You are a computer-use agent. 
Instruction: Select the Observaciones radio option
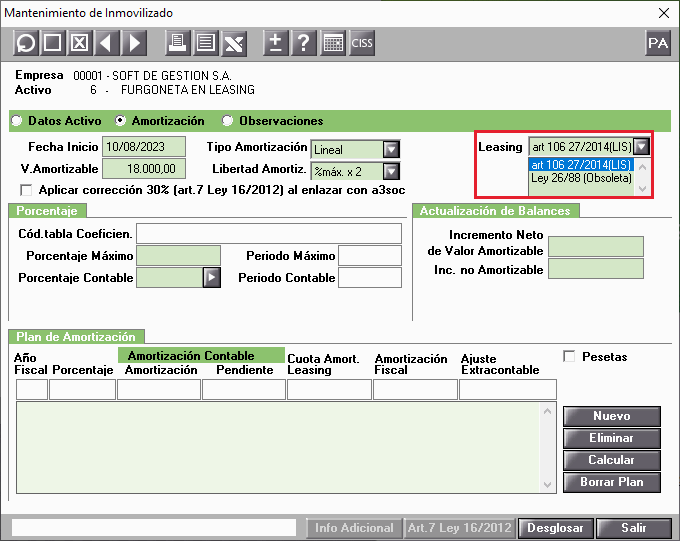[227, 121]
